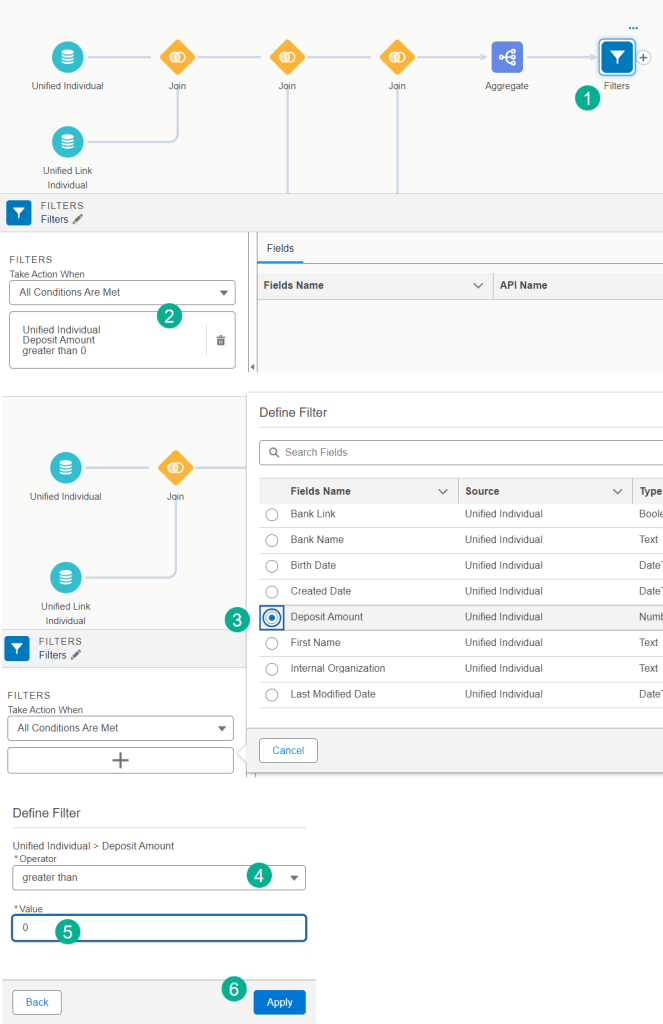Select the Deposit Amount radio button

[x=271, y=618]
